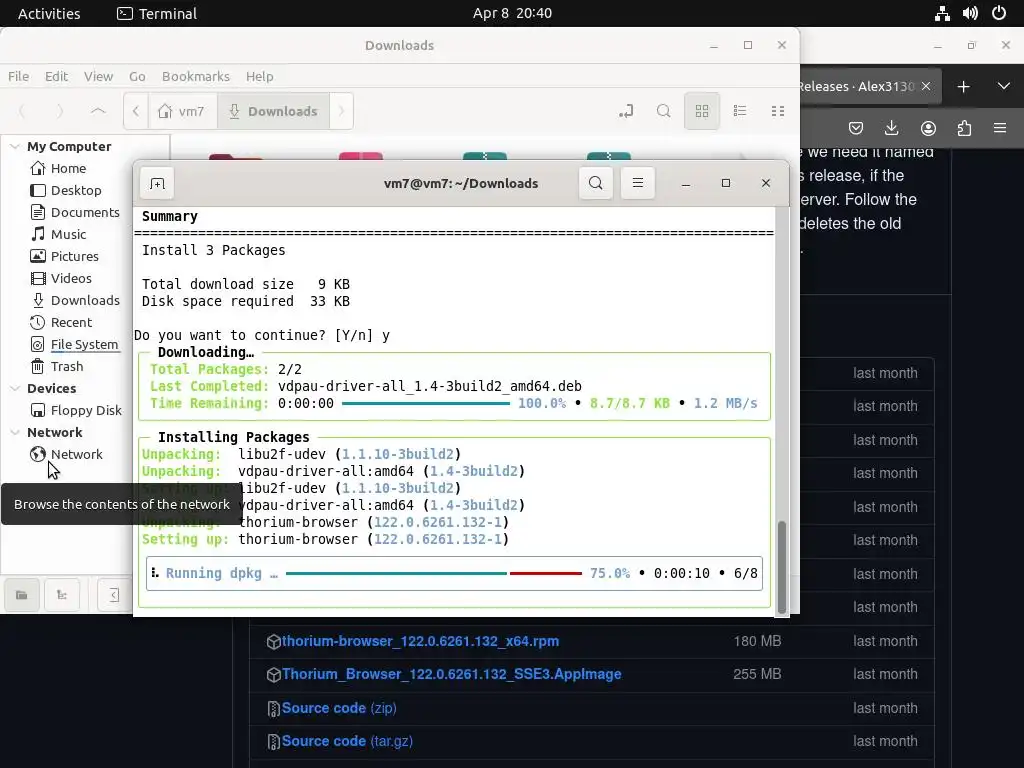The height and width of the screenshot is (768, 1024).
Task: Show places in the sidebar
Action: 22,595
